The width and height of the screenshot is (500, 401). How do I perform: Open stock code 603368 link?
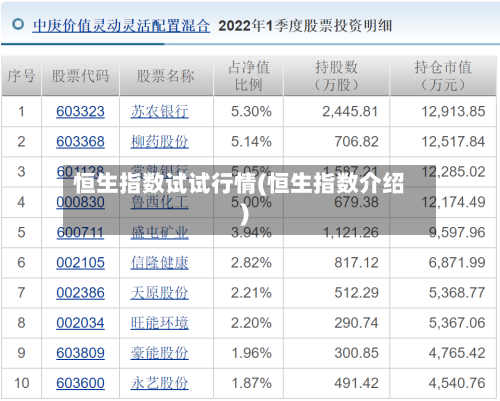(80, 142)
